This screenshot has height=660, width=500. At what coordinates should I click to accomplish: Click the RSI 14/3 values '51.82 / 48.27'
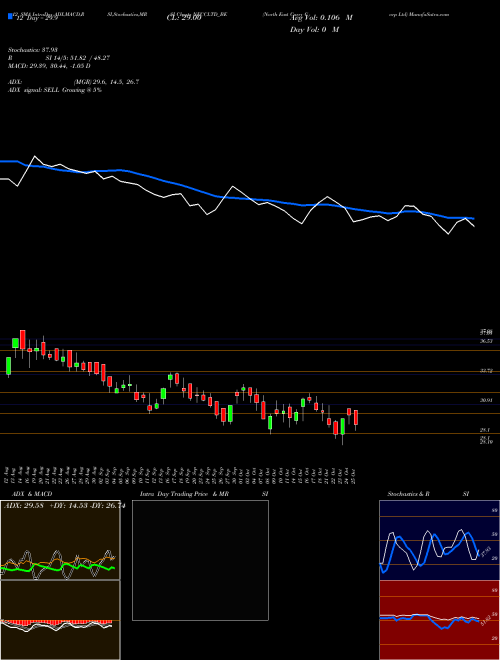tap(88, 58)
